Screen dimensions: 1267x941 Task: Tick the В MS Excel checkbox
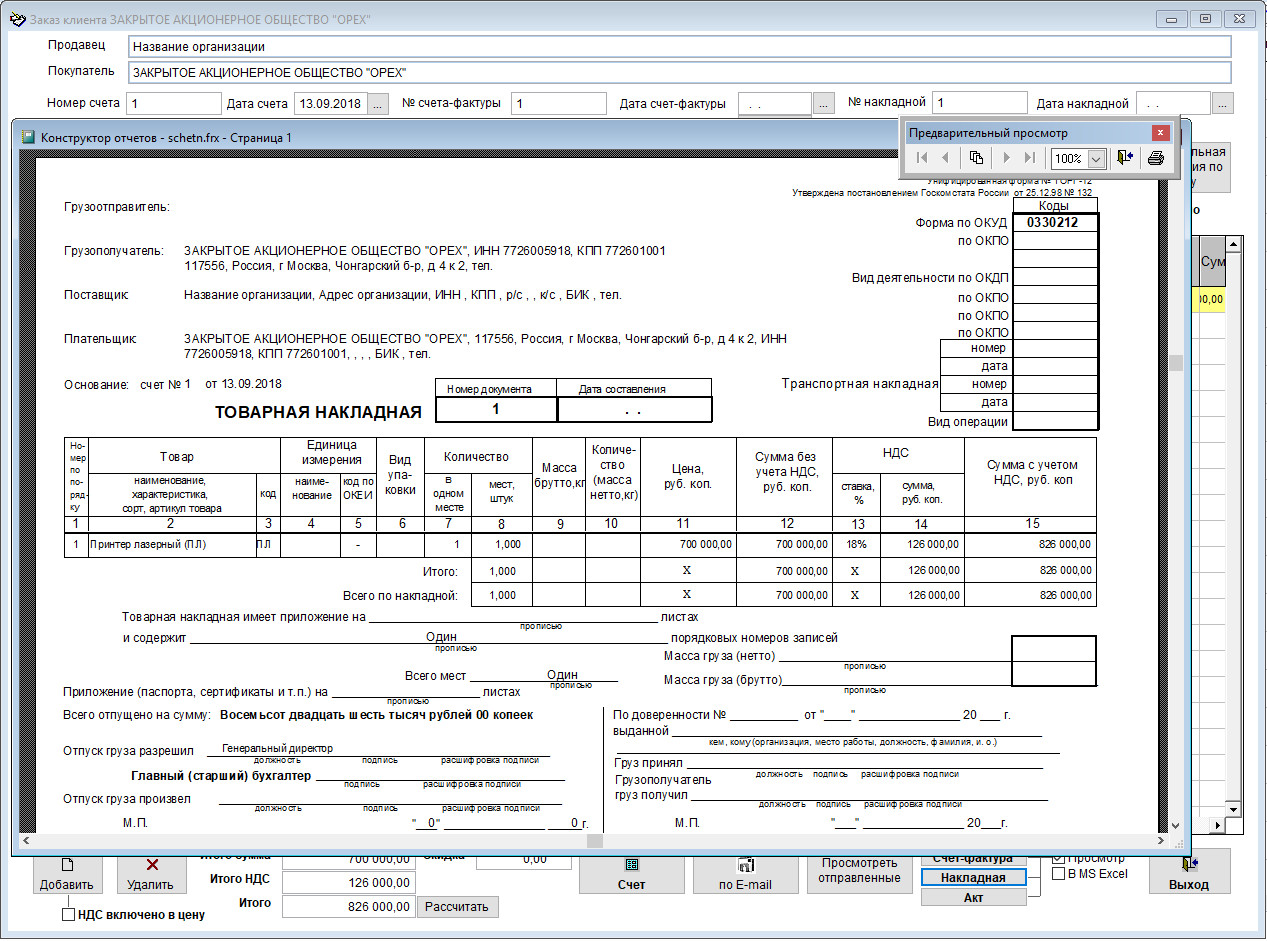click(1059, 874)
